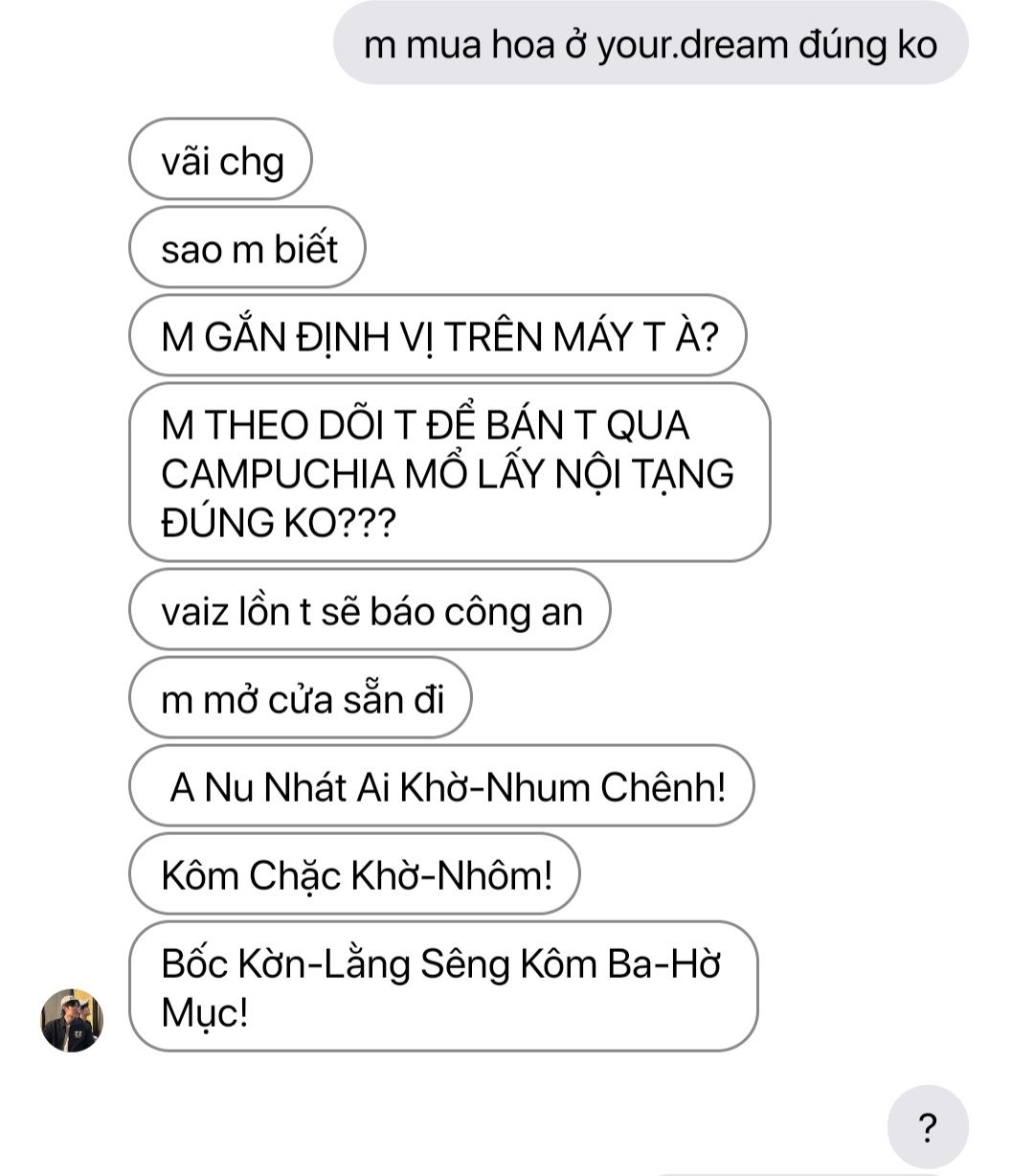This screenshot has height=1176, width=1034.
Task: Select the 'm mở cửa sẵn đi' message
Action: 301,698
